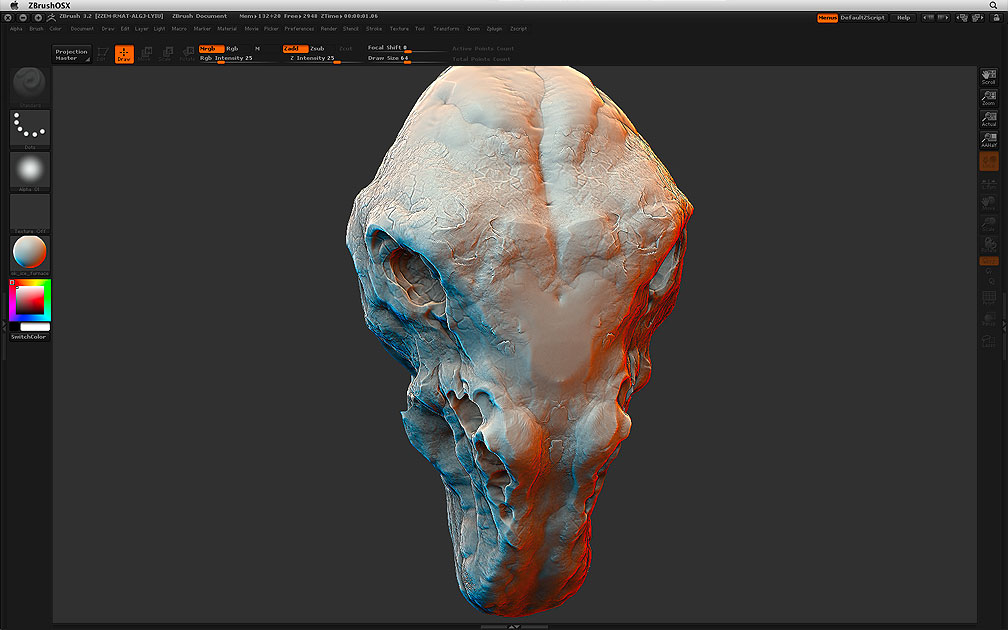Select the Scroll canvas tool
This screenshot has height=630, width=1008.
point(989,76)
